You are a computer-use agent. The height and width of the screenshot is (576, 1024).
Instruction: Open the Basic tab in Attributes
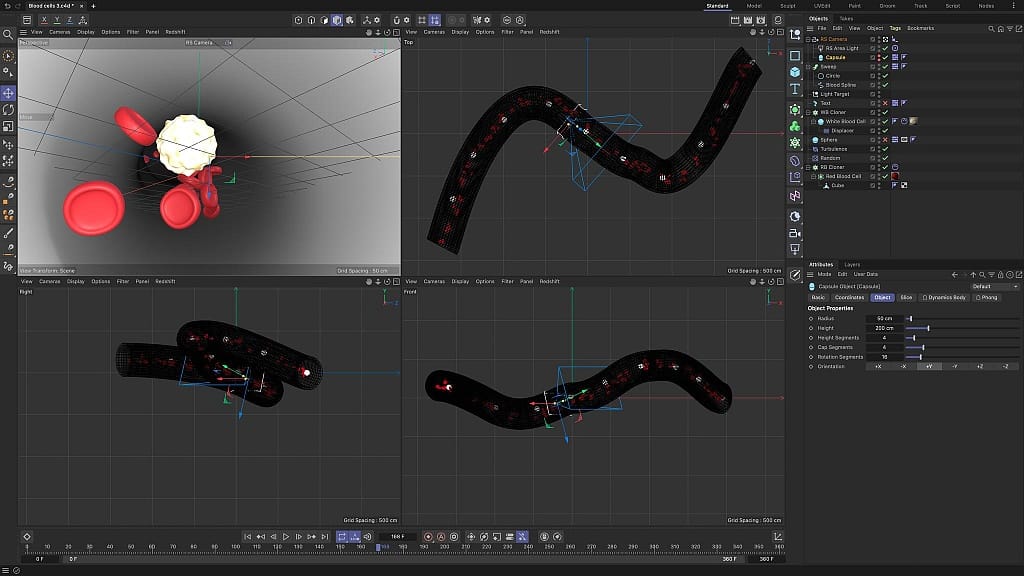click(818, 298)
